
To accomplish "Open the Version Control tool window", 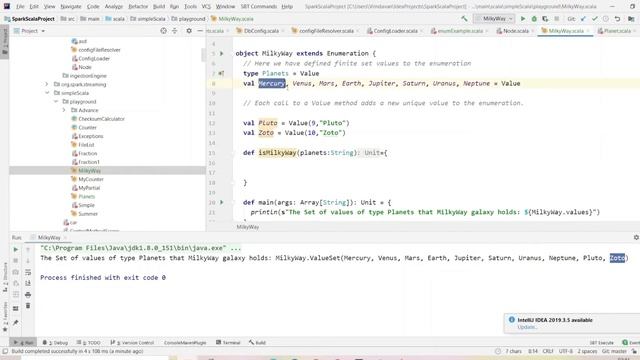I will pyautogui.click(x=132, y=342).
